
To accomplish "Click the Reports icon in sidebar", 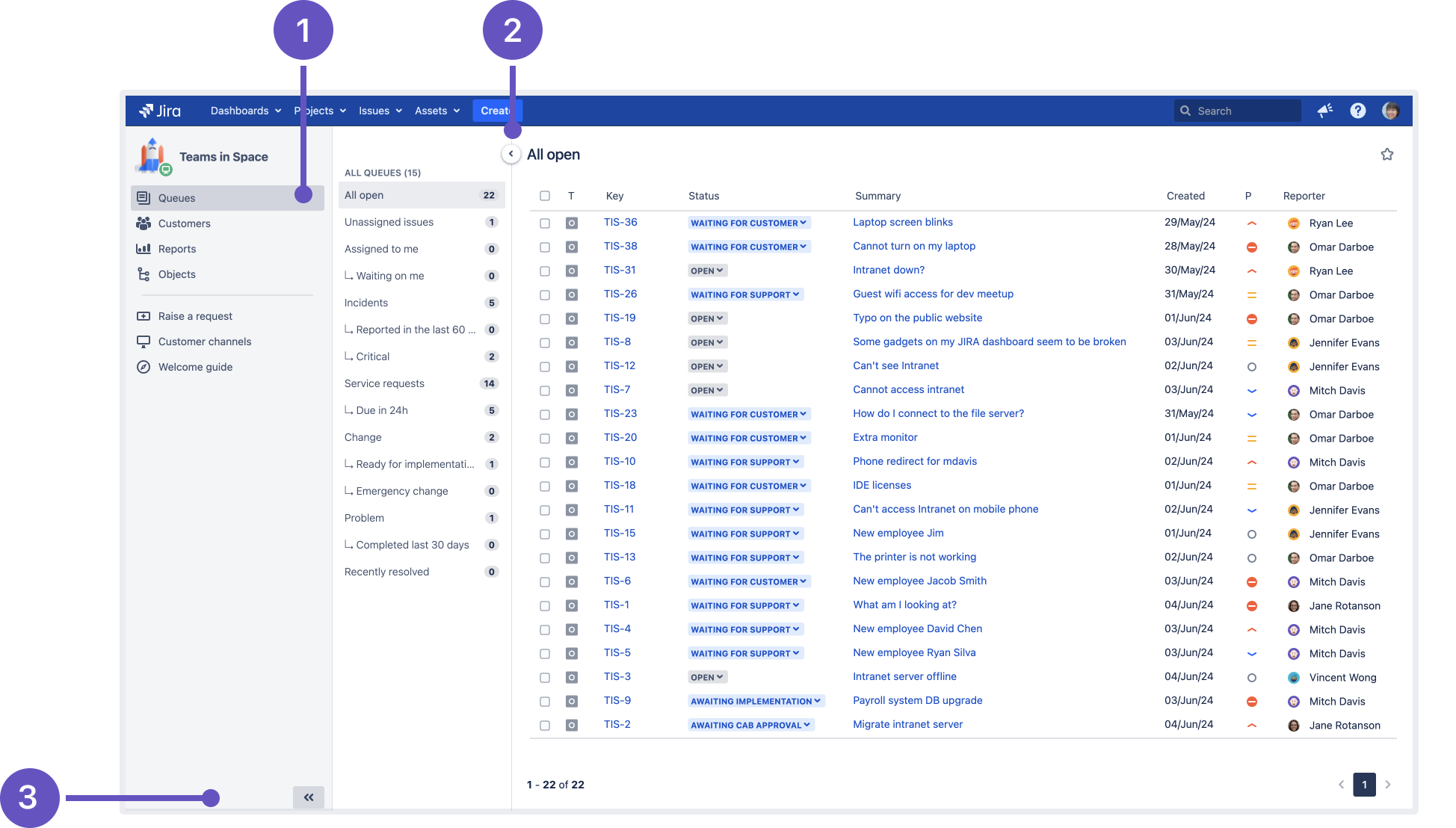I will pyautogui.click(x=143, y=248).
